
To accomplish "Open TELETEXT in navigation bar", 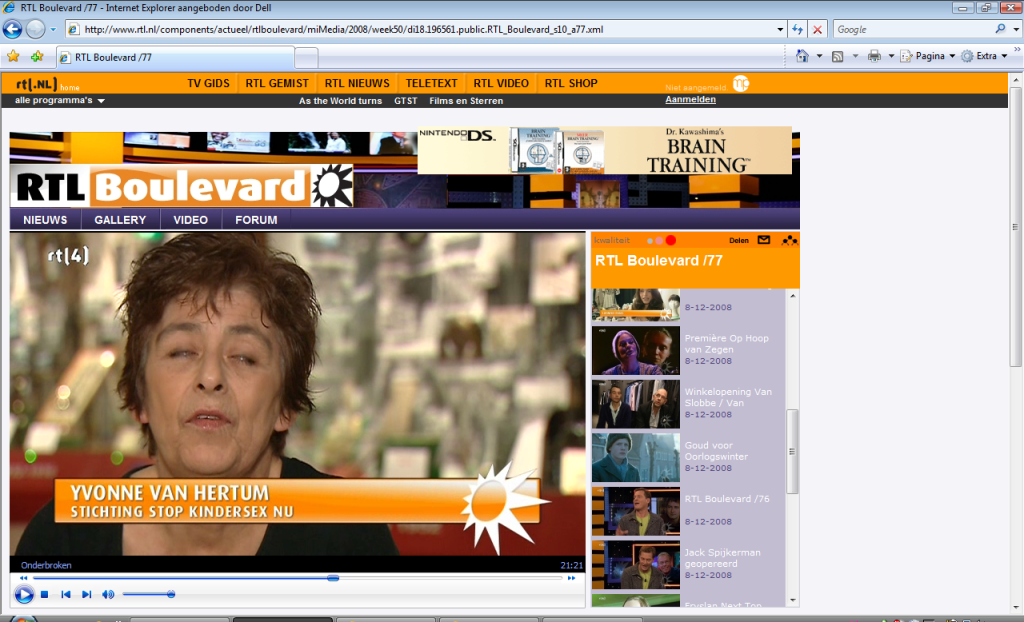I will (431, 83).
